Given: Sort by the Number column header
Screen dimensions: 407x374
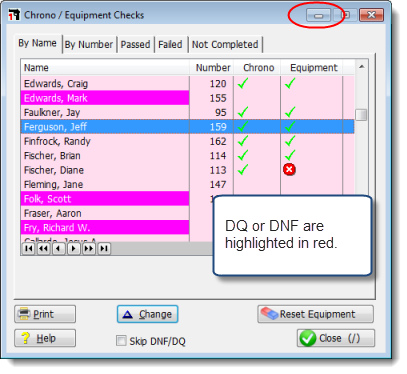Looking at the screenshot, I should click(x=212, y=68).
